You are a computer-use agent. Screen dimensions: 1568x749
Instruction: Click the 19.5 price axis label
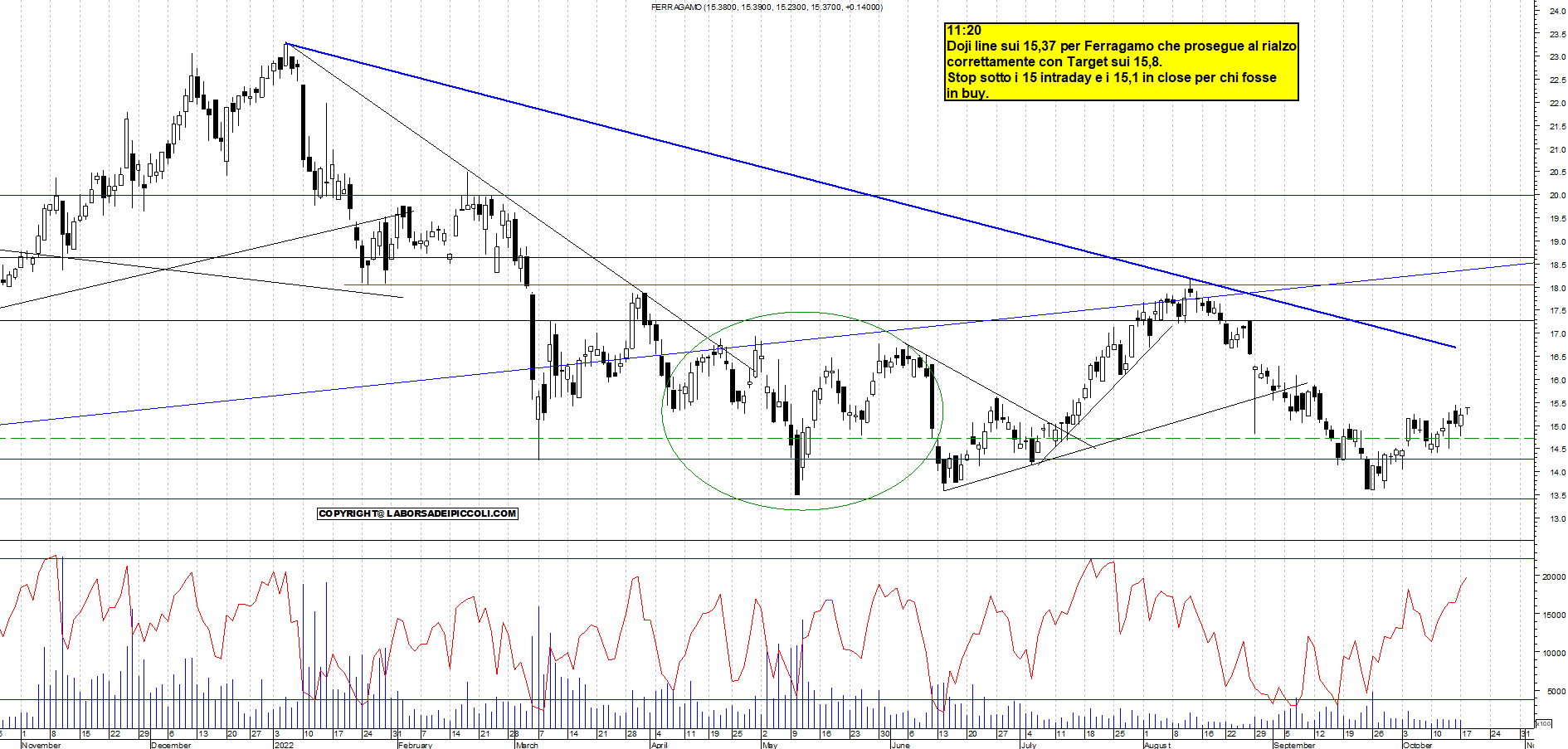tap(1557, 219)
